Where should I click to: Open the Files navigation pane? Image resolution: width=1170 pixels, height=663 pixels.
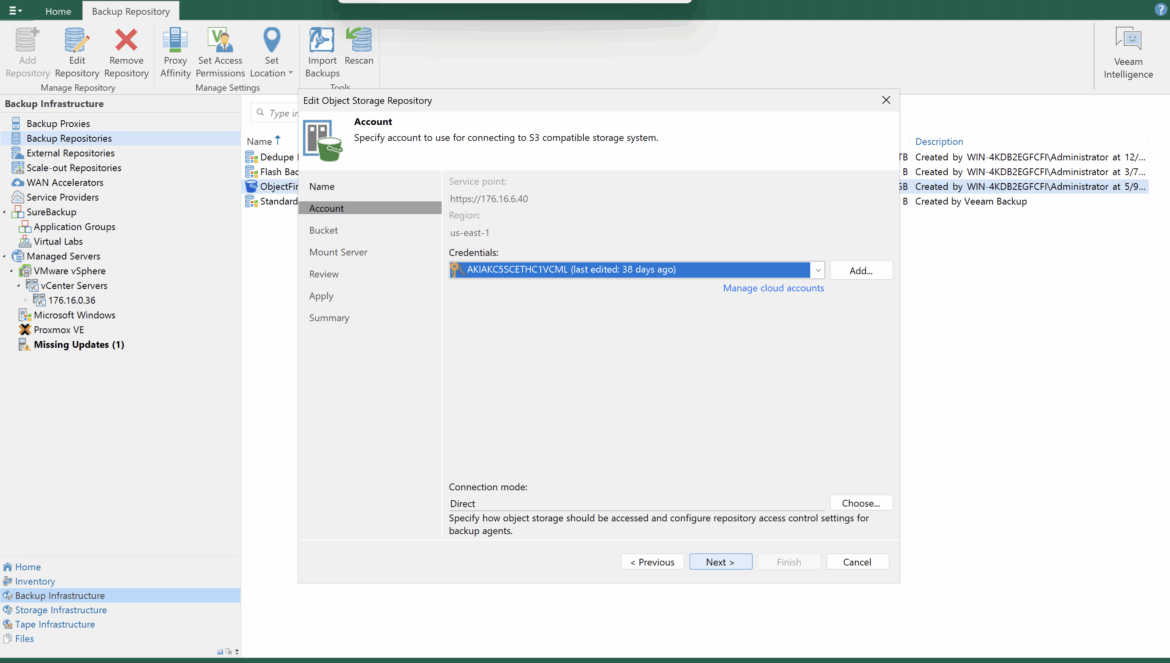[x=24, y=638]
